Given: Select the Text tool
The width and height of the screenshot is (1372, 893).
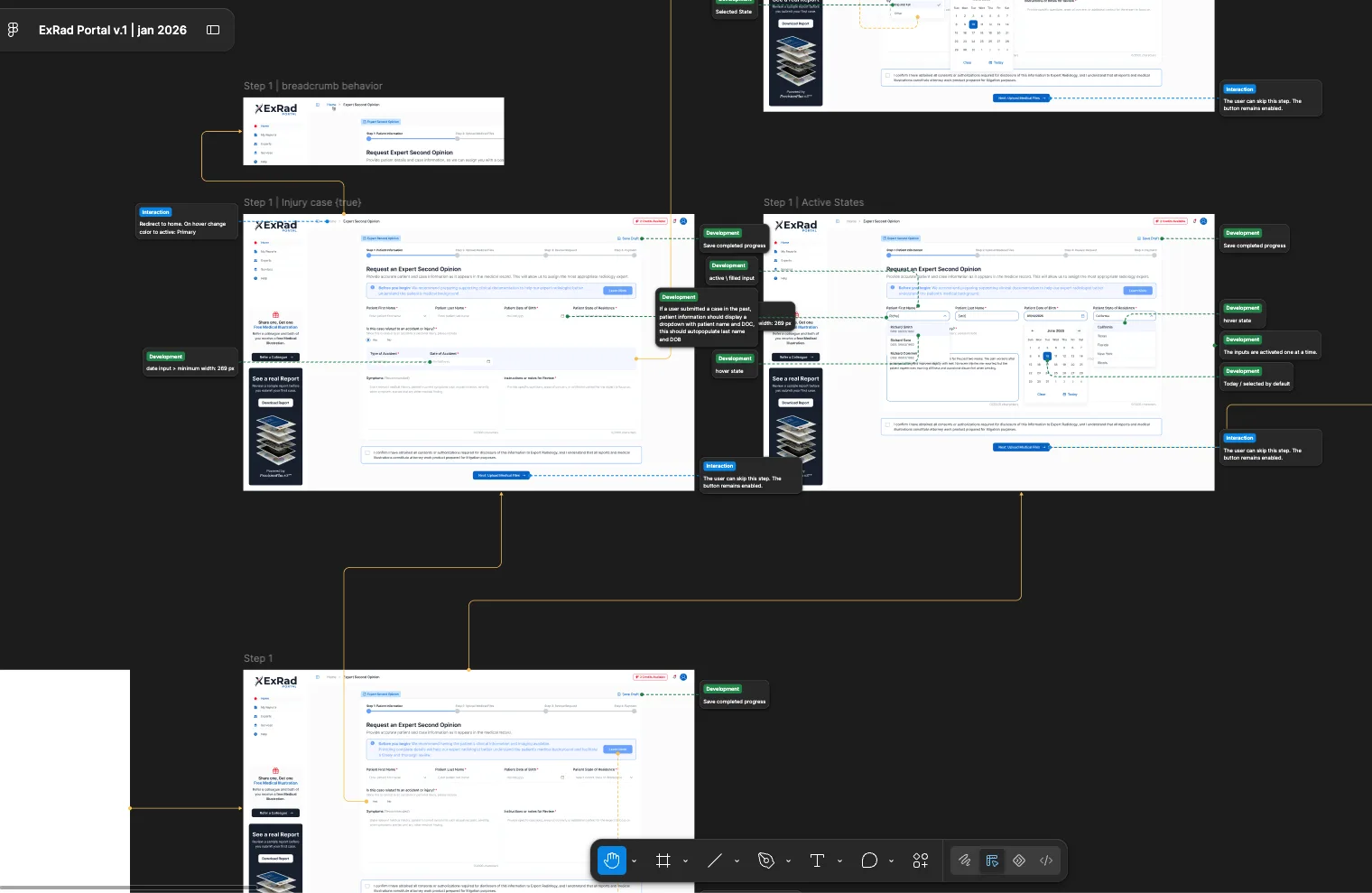Looking at the screenshot, I should (818, 860).
